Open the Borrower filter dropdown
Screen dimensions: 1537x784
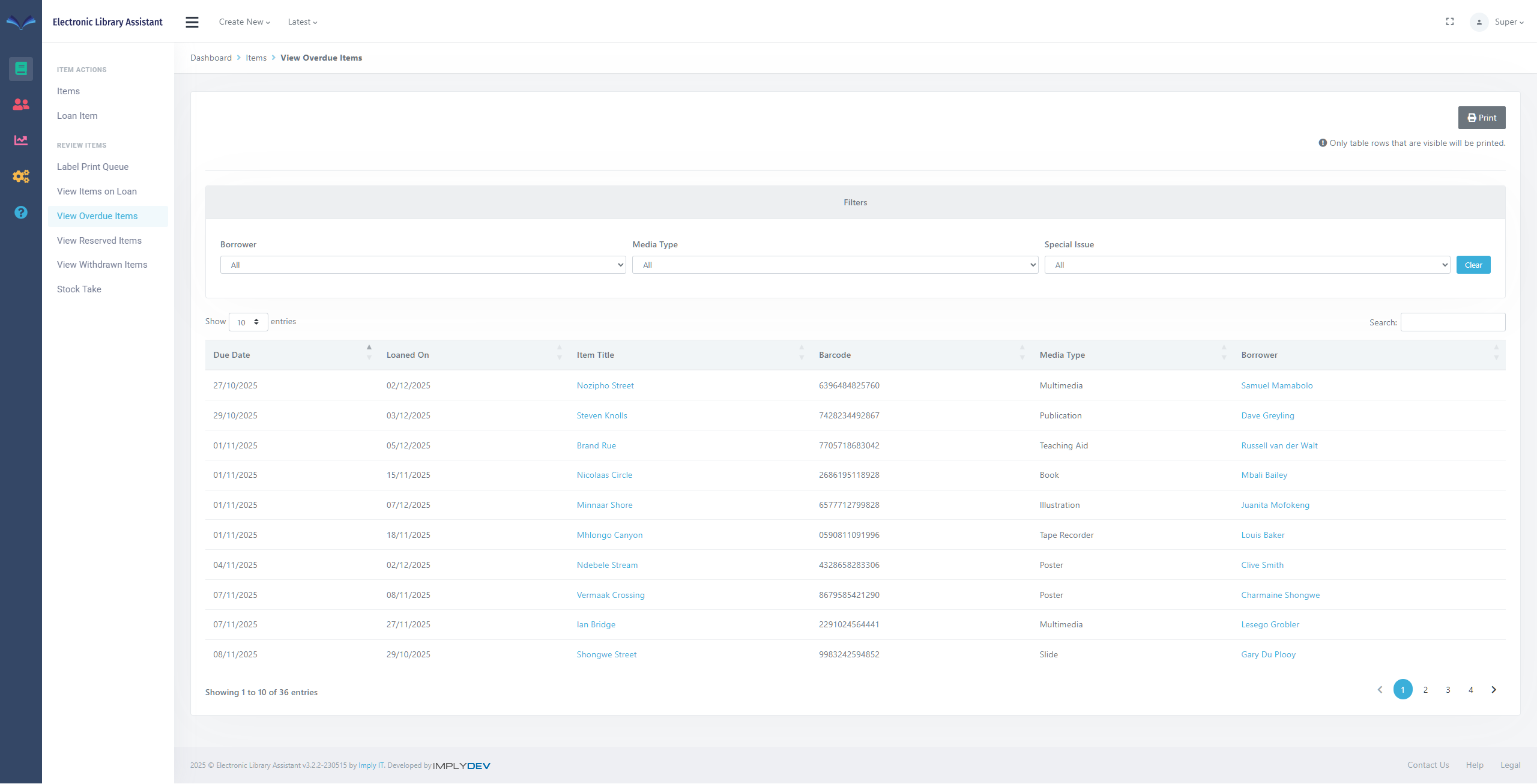[423, 265]
